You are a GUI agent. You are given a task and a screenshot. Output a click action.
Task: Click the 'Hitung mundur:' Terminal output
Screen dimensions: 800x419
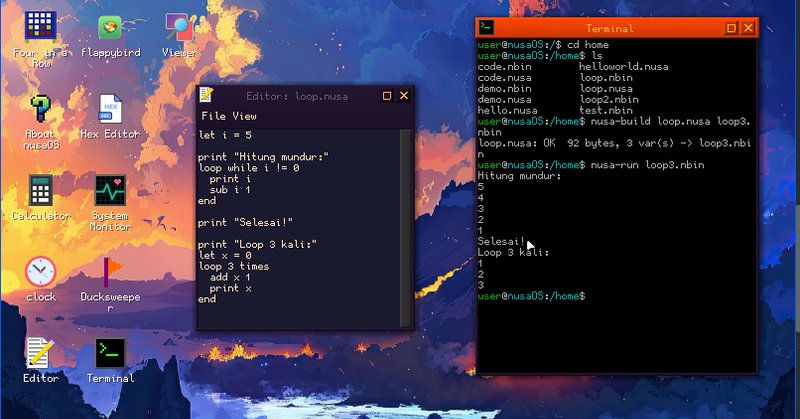pos(519,176)
